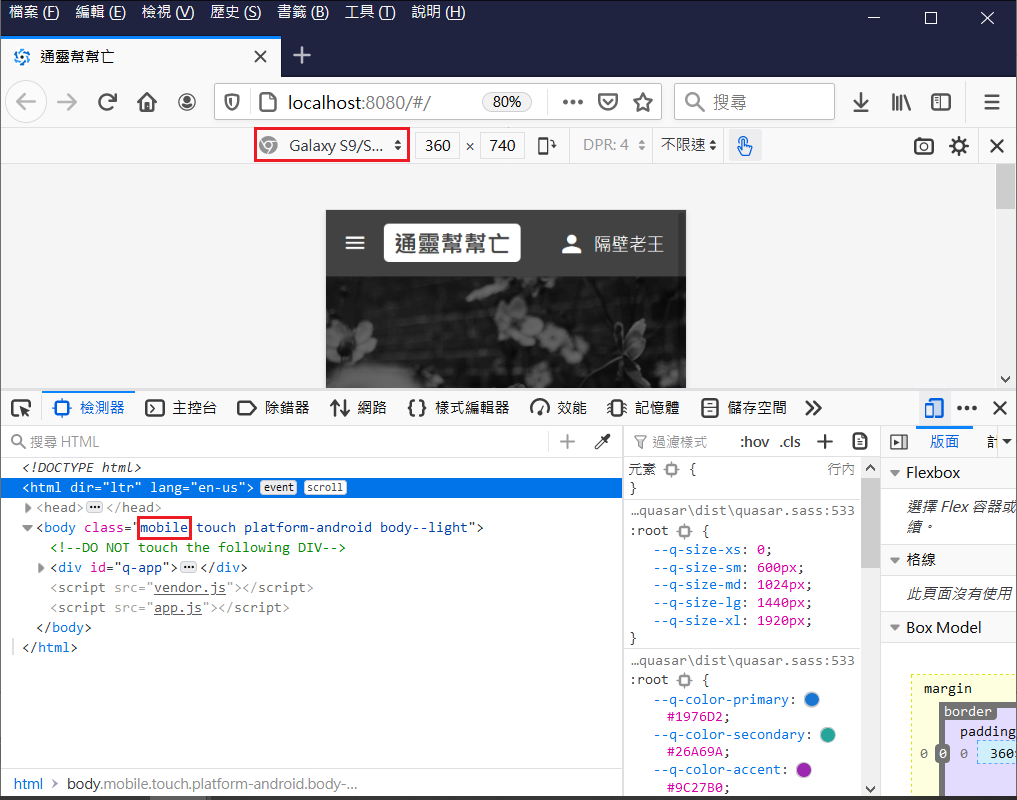1017x800 pixels.
Task: Add a new CSS rule
Action: pos(824,442)
